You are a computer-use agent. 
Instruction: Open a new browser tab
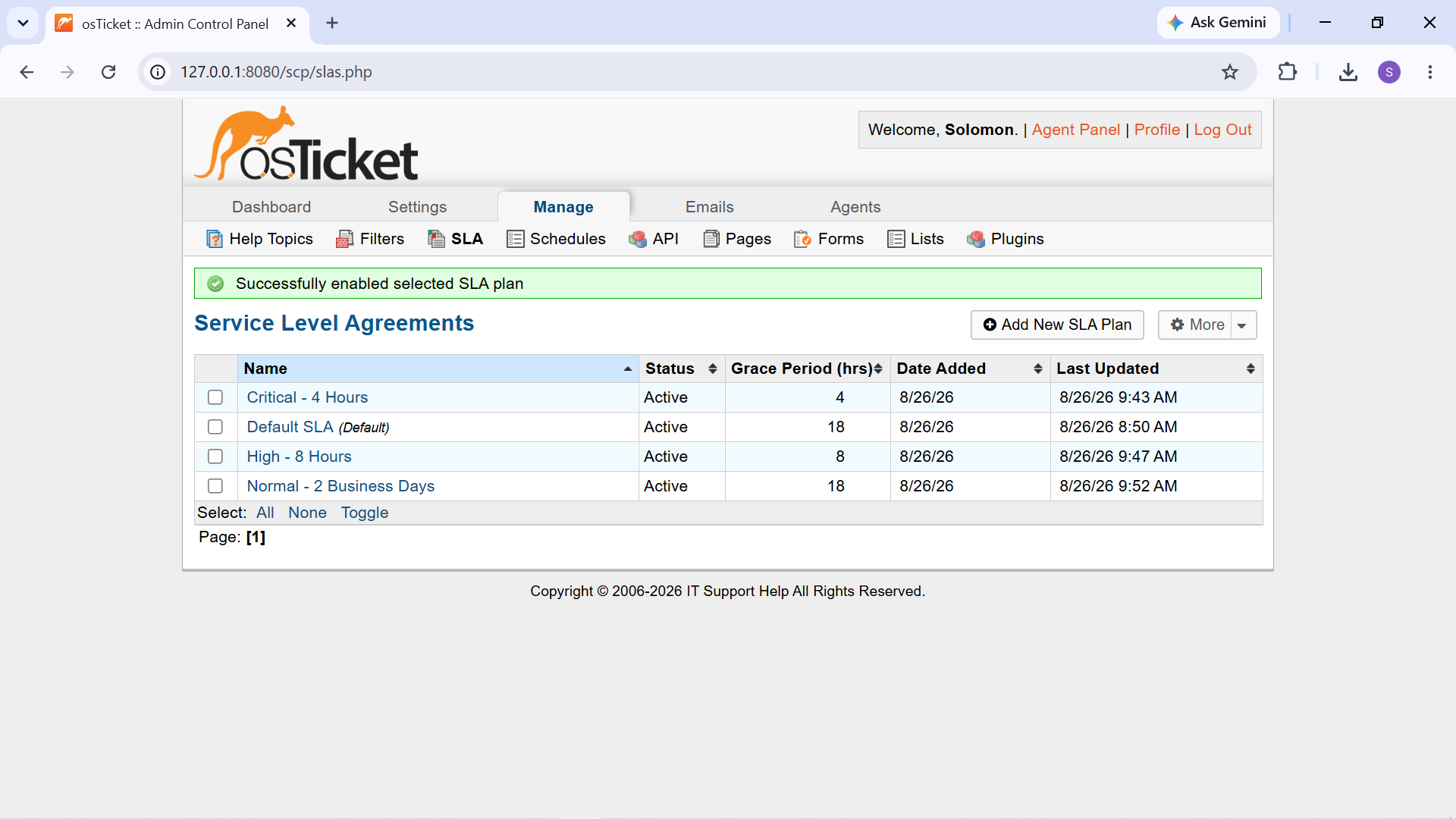(332, 24)
